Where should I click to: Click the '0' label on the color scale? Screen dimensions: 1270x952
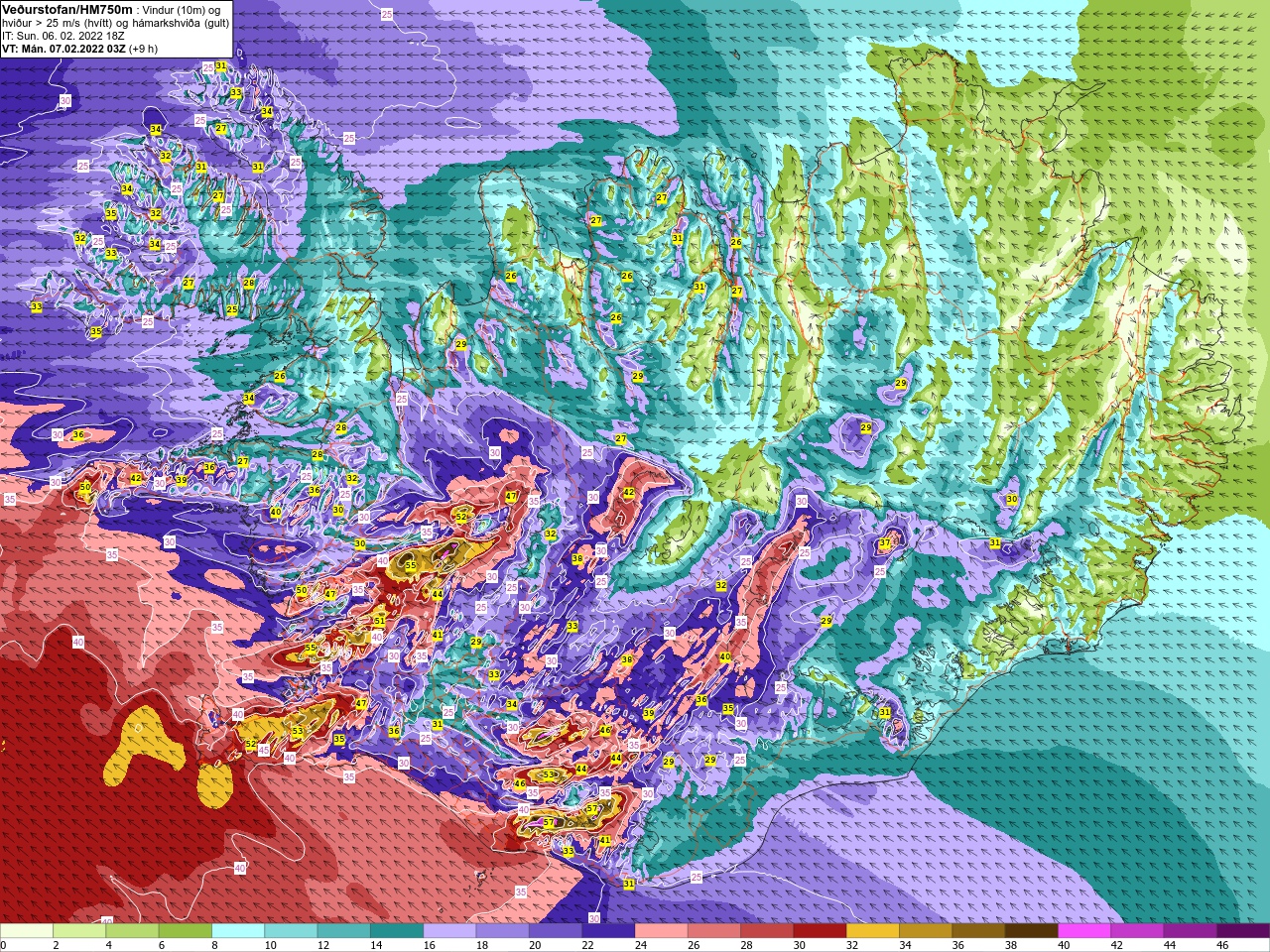coord(3,945)
